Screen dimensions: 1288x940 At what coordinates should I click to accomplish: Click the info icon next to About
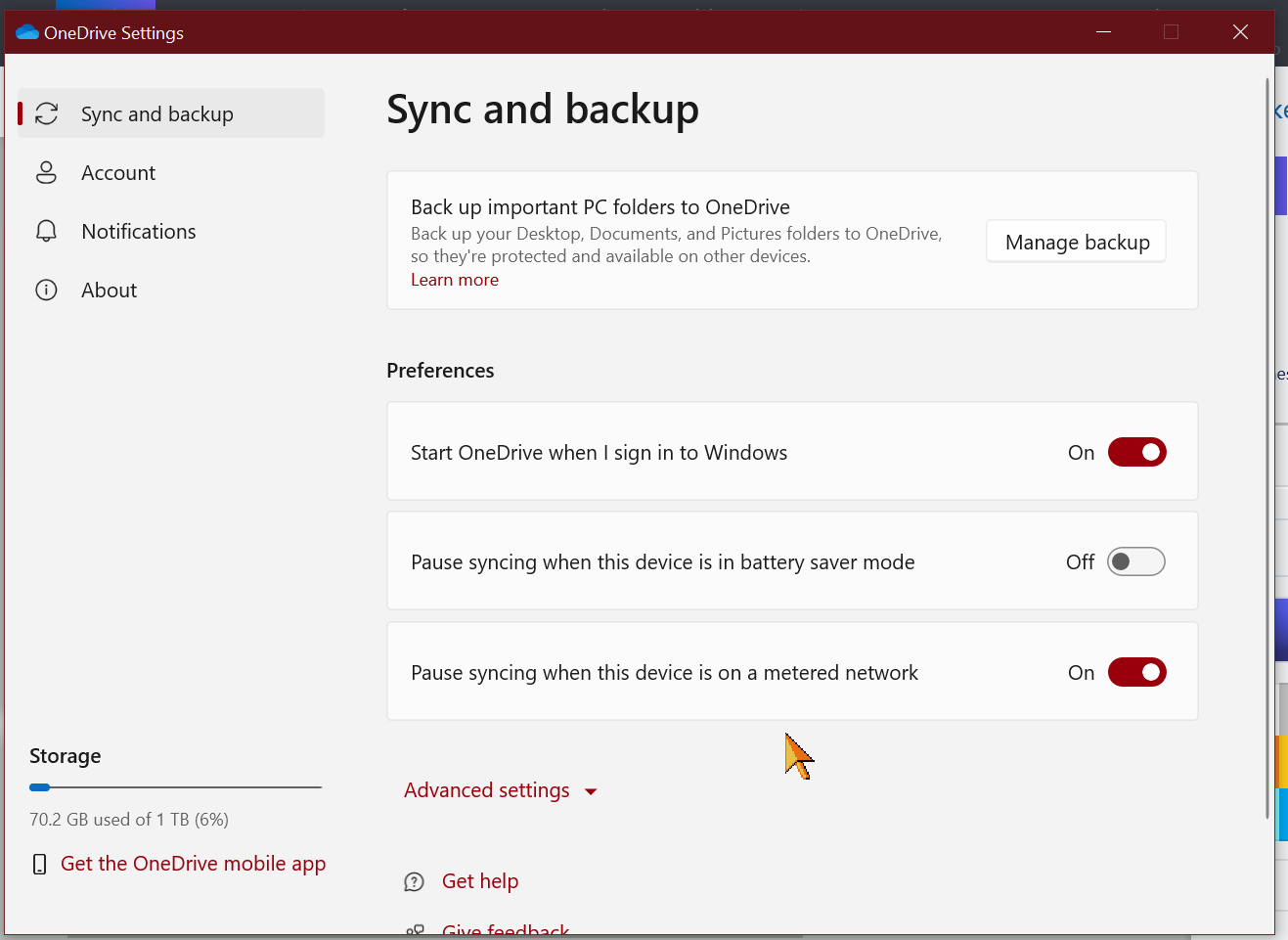pyautogui.click(x=46, y=290)
